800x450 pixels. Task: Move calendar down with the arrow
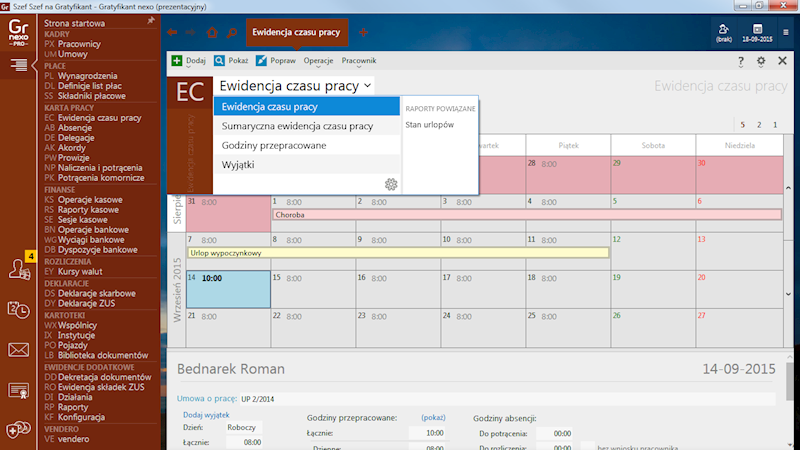(x=788, y=294)
